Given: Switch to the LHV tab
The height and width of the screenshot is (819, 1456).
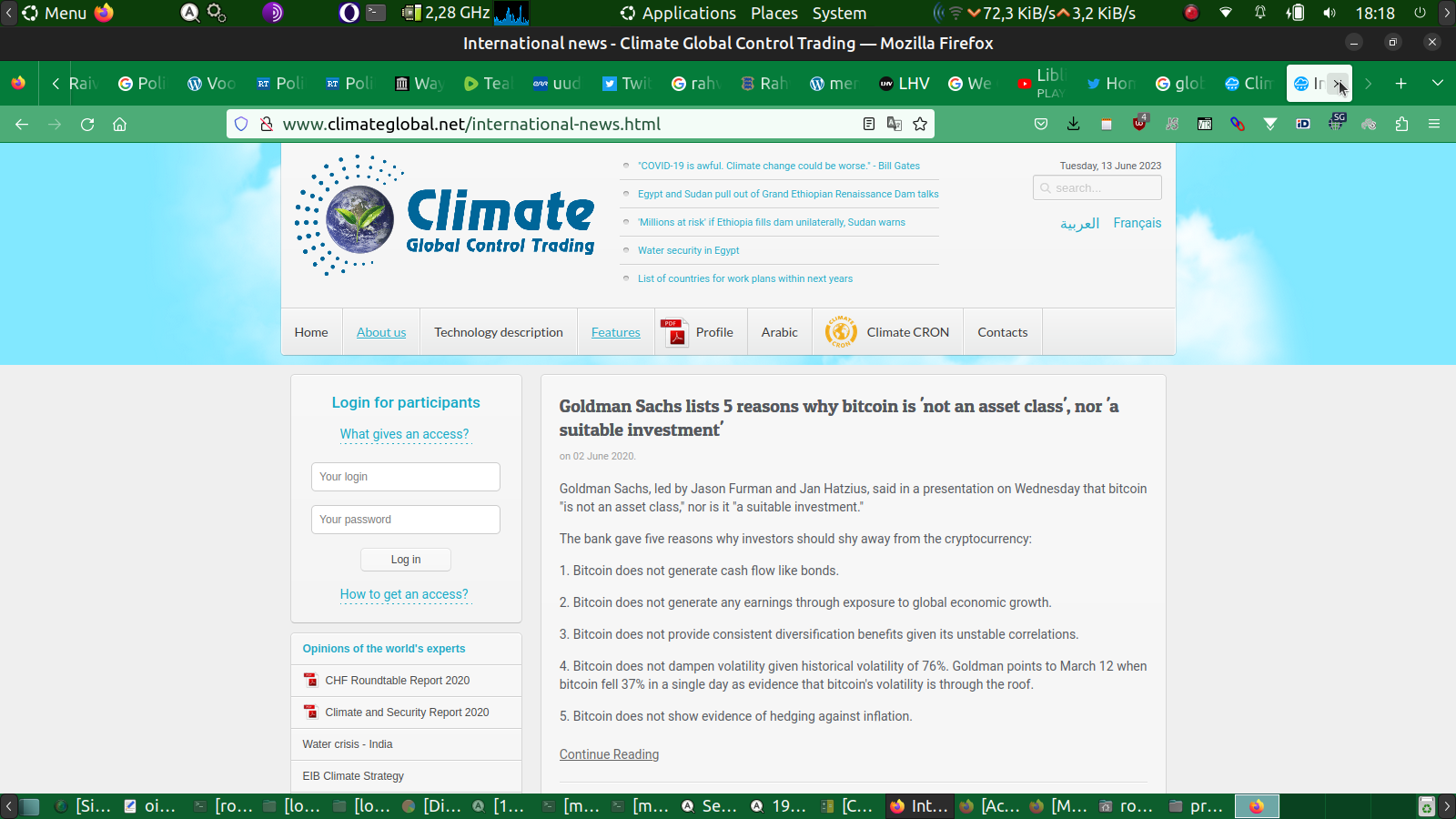Looking at the screenshot, I should [x=905, y=84].
